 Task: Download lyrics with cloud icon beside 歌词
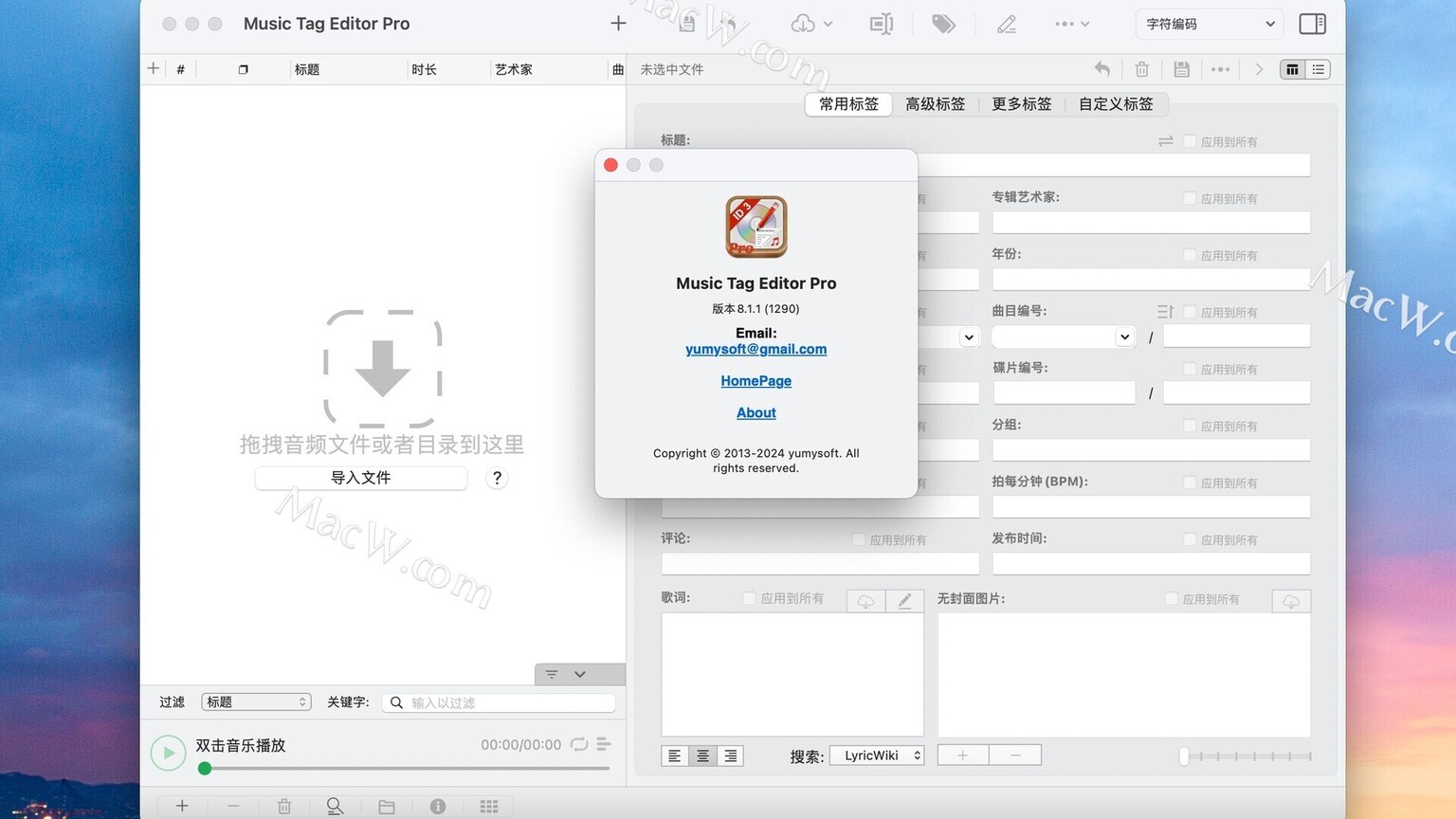pos(865,601)
